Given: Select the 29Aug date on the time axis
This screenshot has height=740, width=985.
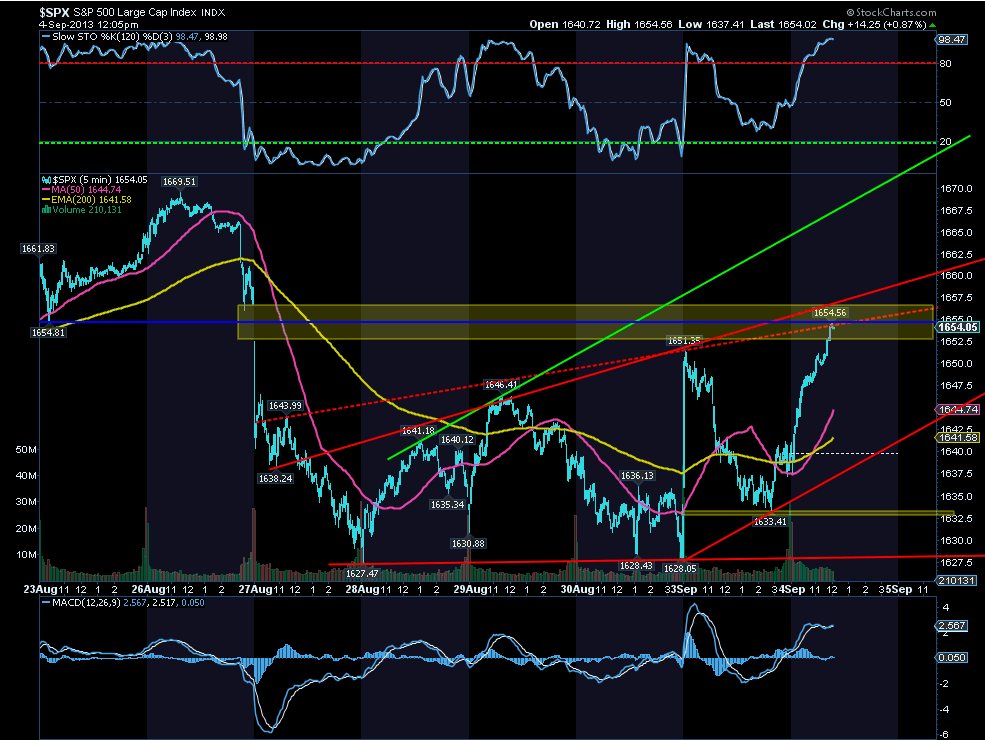Looking at the screenshot, I should click(471, 589).
